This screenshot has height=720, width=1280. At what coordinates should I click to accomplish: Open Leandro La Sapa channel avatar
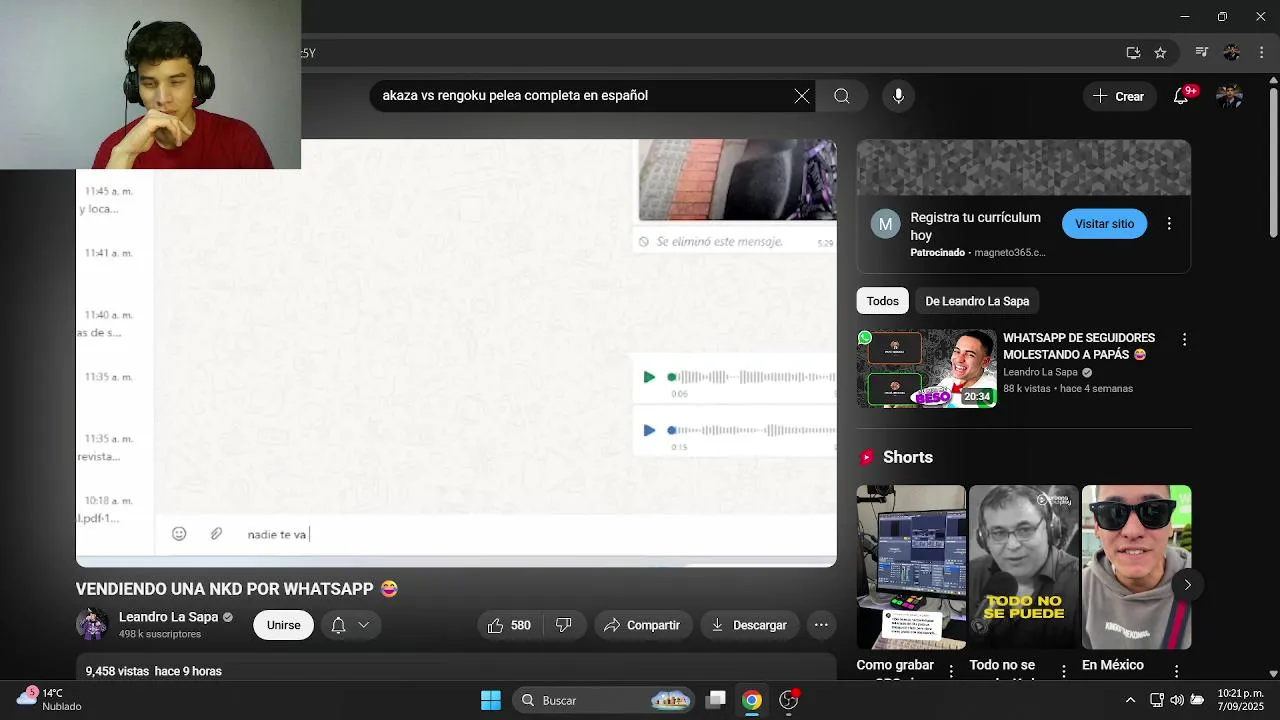click(92, 625)
